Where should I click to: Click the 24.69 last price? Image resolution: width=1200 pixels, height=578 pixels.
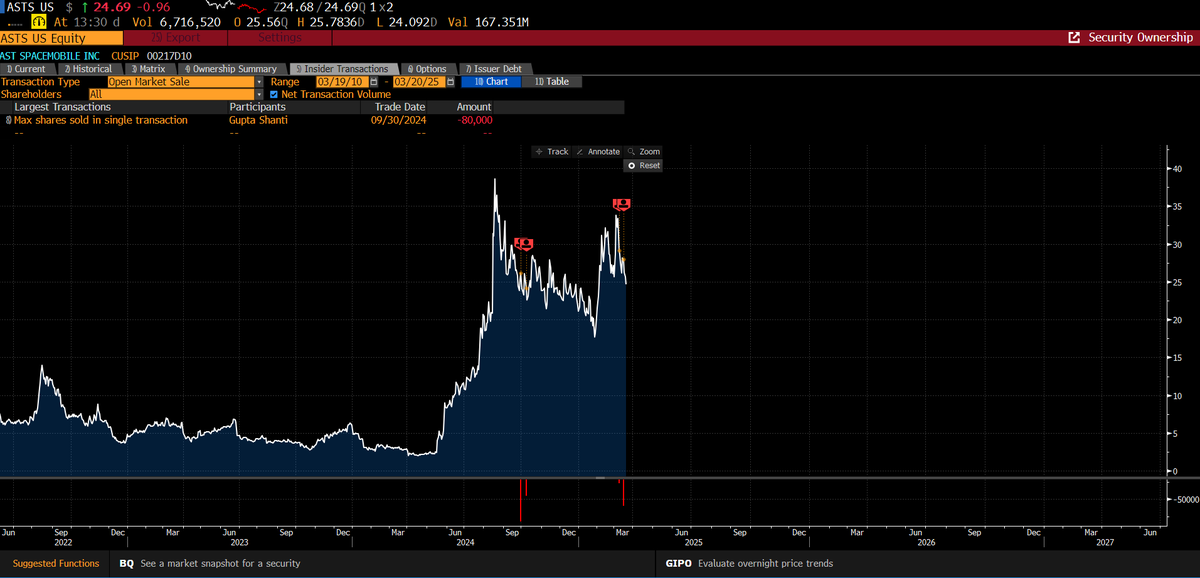[112, 7]
